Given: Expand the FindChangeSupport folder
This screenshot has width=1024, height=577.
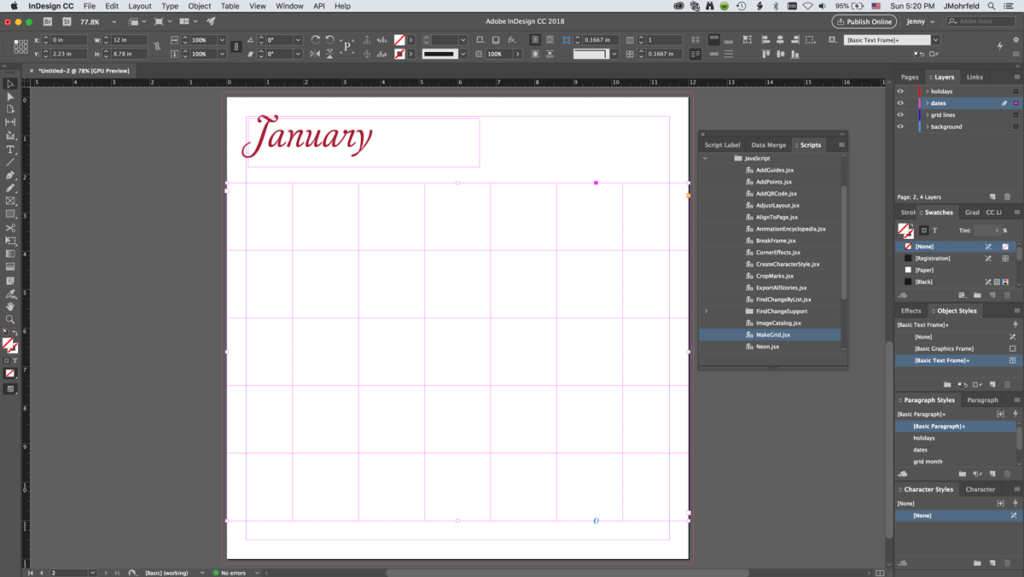Looking at the screenshot, I should pyautogui.click(x=706, y=311).
